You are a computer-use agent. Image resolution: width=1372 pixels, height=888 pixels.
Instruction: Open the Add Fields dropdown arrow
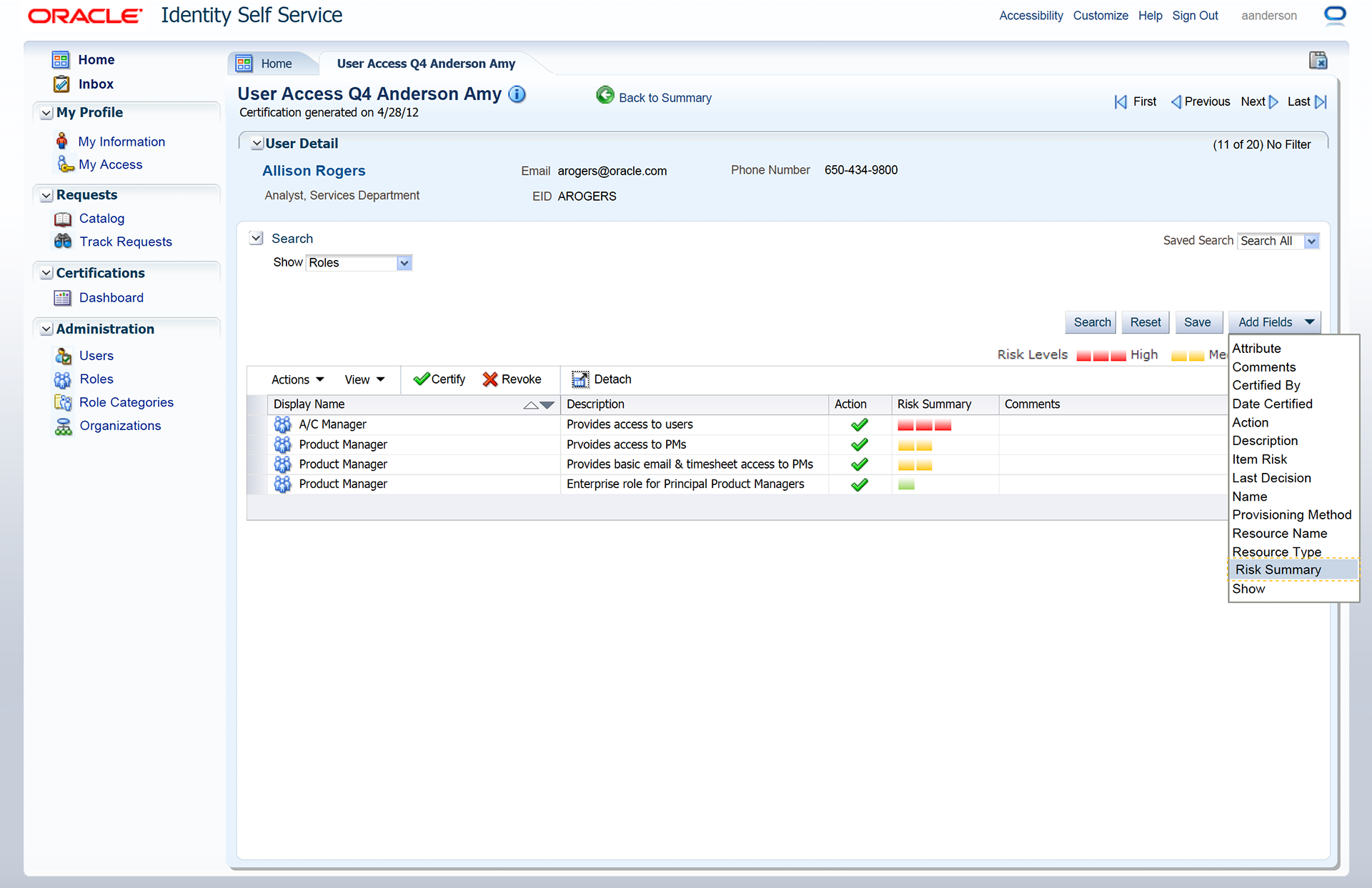(1309, 322)
